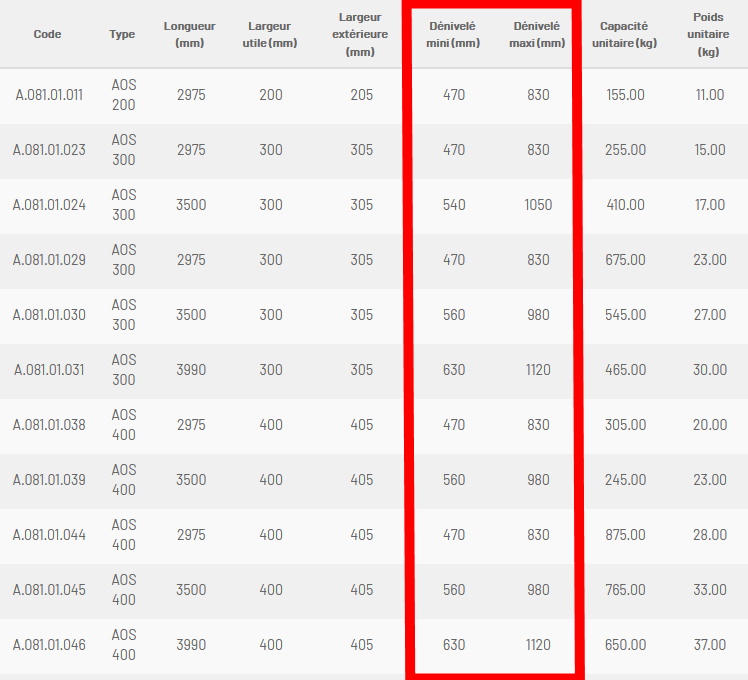Click capacity value 245.00
Screen dimensions: 748x680
pyautogui.click(x=625, y=480)
